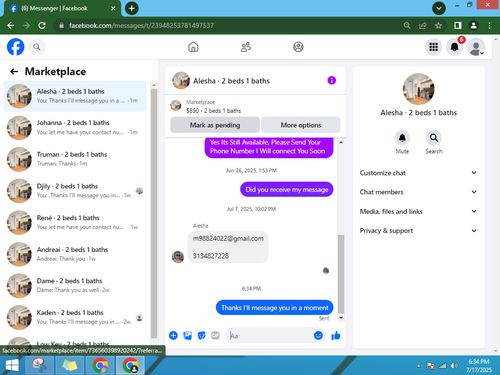The image size is (500, 375).
Task: Click browser back arrow
Action: click(11, 25)
